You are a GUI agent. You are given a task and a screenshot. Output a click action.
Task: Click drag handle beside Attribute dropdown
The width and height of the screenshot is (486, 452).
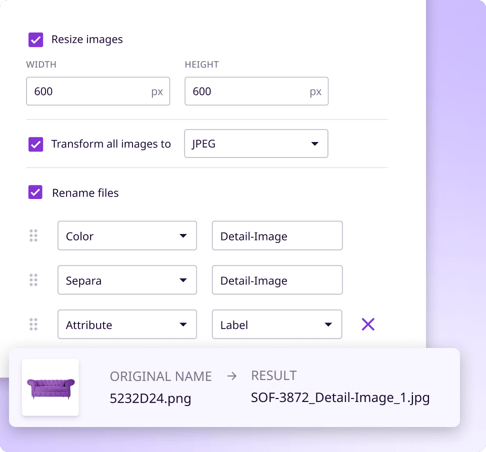(x=33, y=324)
